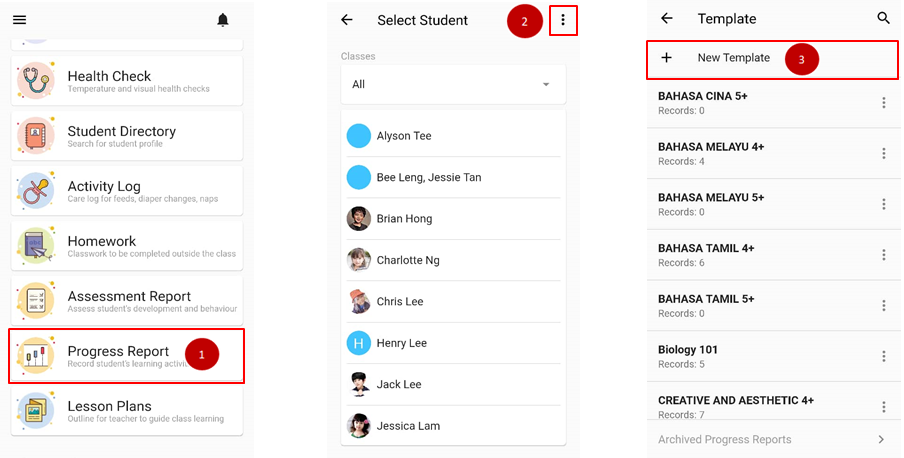Click New Template button
The image size is (904, 458).
tap(733, 58)
